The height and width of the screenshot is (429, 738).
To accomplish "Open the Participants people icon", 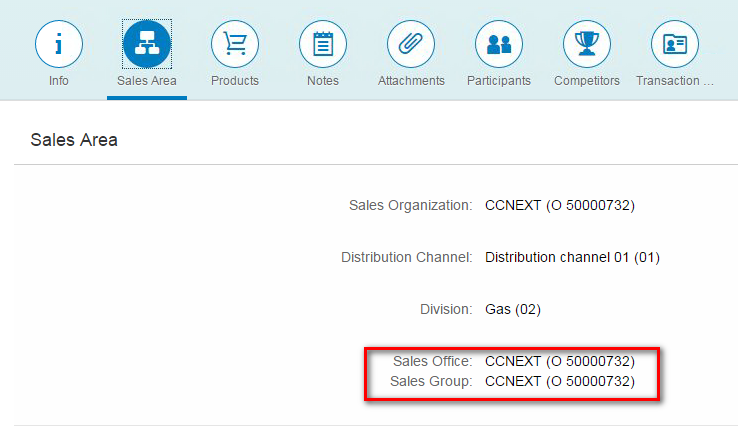I will pos(499,44).
